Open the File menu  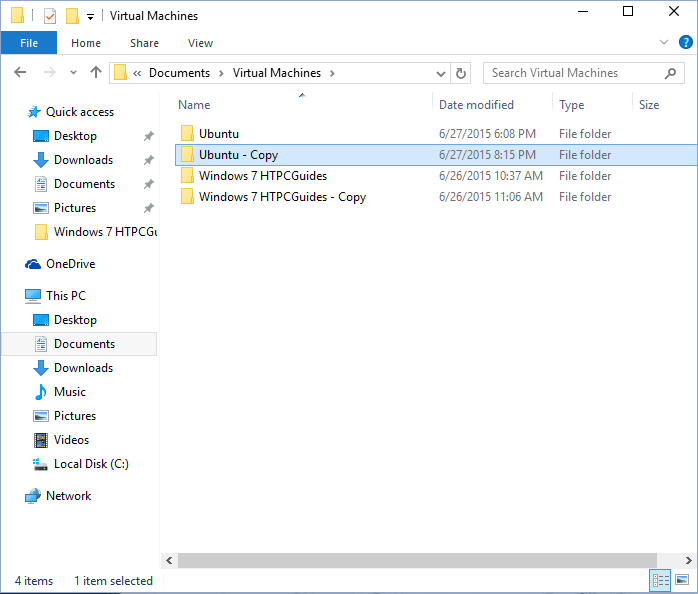(x=29, y=43)
